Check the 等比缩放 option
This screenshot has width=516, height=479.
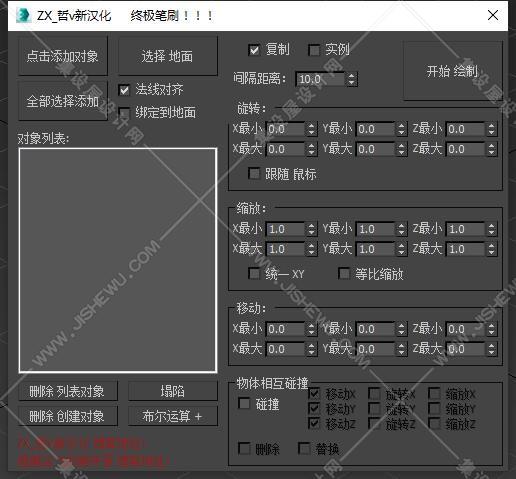(344, 274)
